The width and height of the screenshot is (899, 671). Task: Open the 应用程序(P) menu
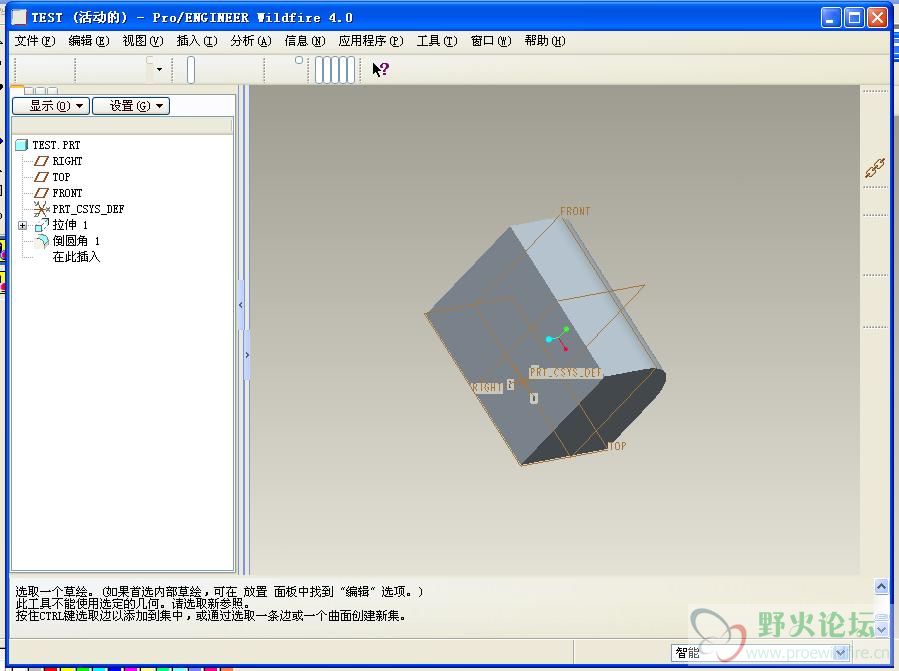pos(370,41)
